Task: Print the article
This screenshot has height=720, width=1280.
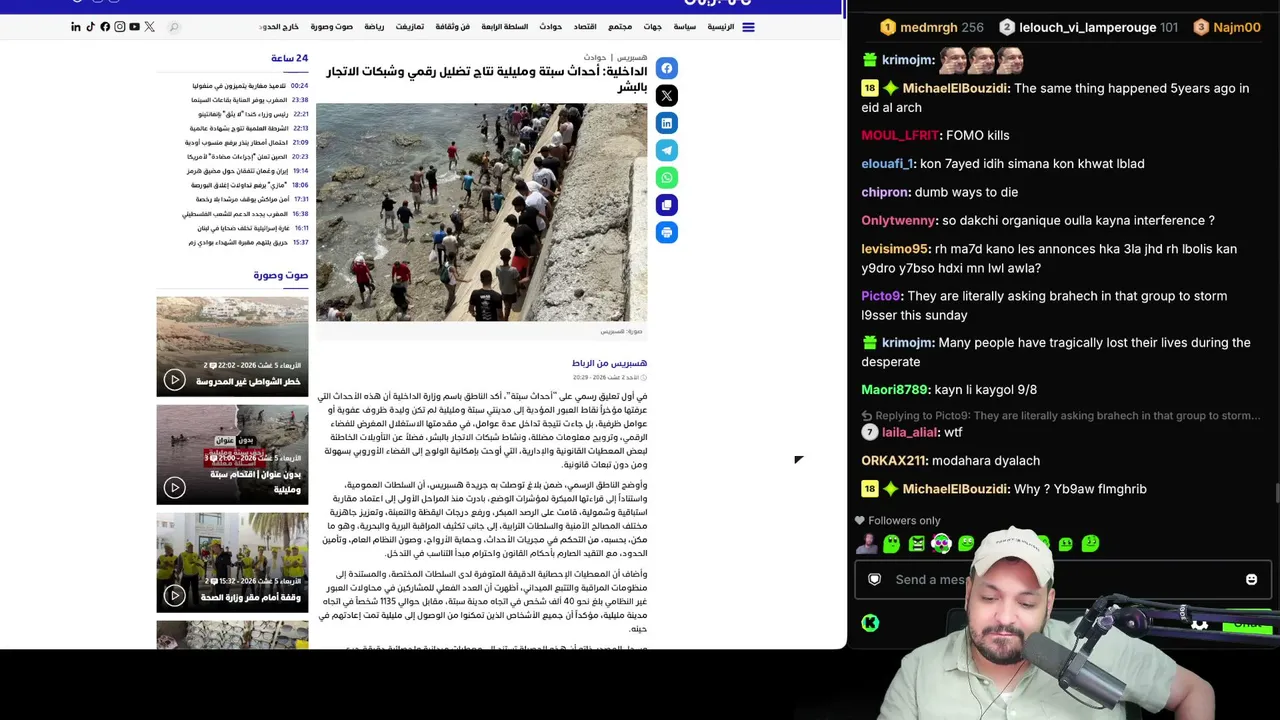Action: (667, 232)
